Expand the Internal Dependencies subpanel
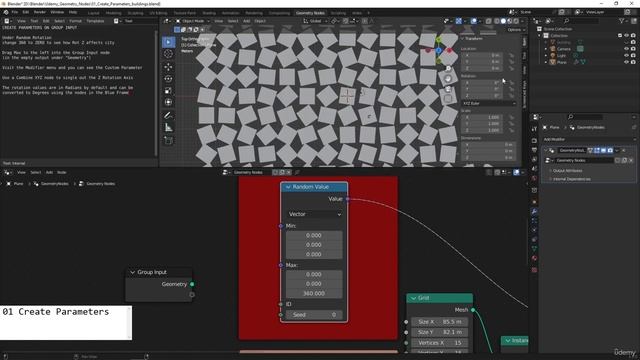The image size is (640, 360). point(571,179)
